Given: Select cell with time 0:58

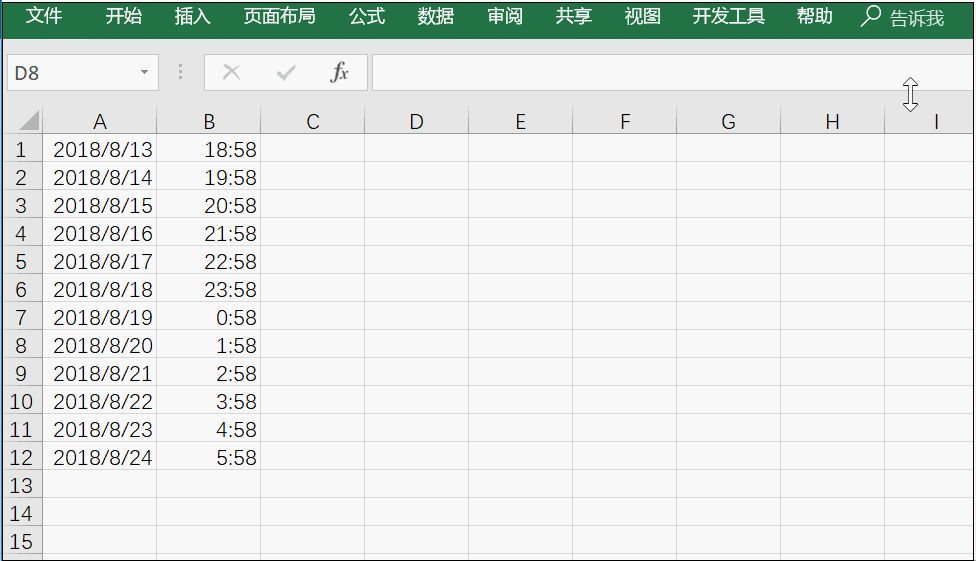Looking at the screenshot, I should (x=209, y=317).
